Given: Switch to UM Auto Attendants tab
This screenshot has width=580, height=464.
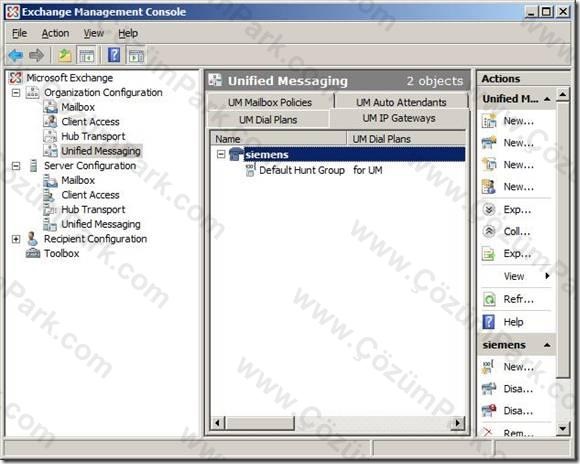Looking at the screenshot, I should (x=401, y=102).
